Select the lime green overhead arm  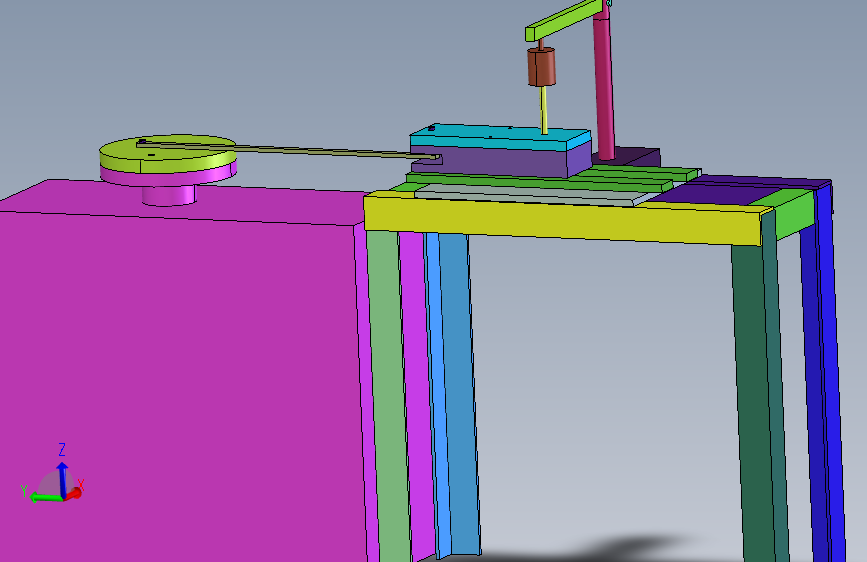(x=564, y=19)
